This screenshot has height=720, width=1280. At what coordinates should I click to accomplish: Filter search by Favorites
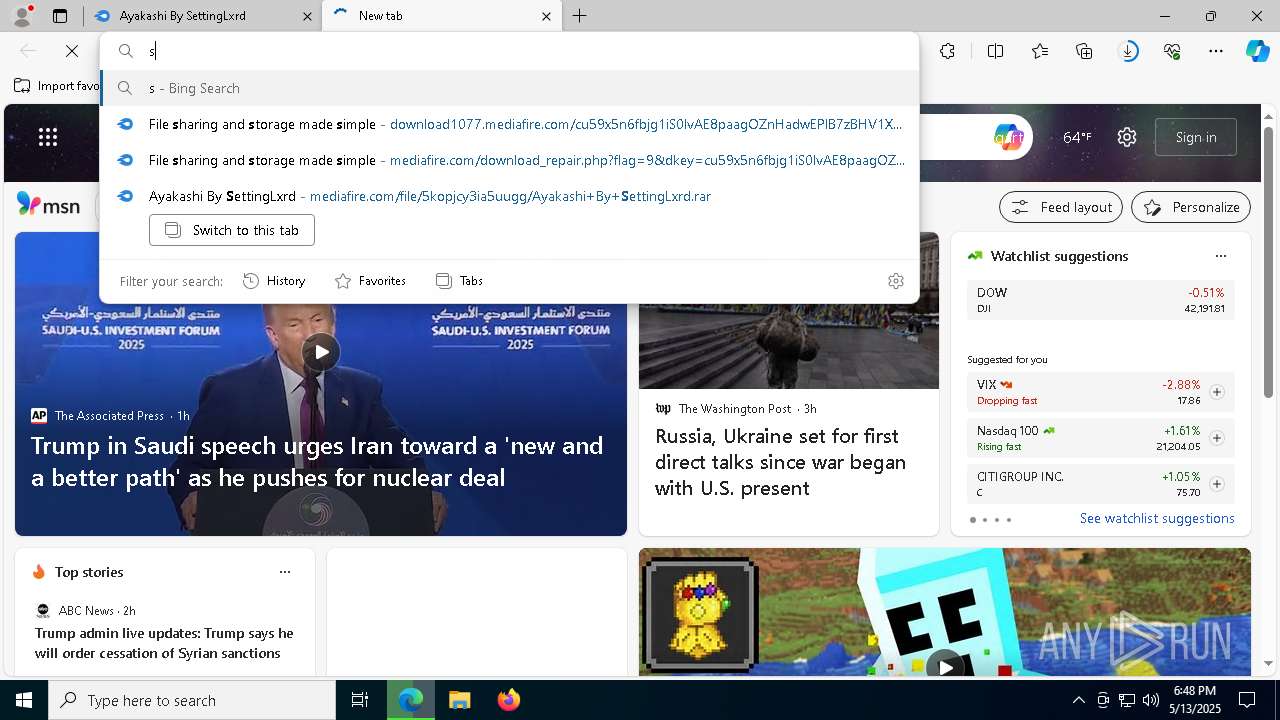(x=370, y=281)
